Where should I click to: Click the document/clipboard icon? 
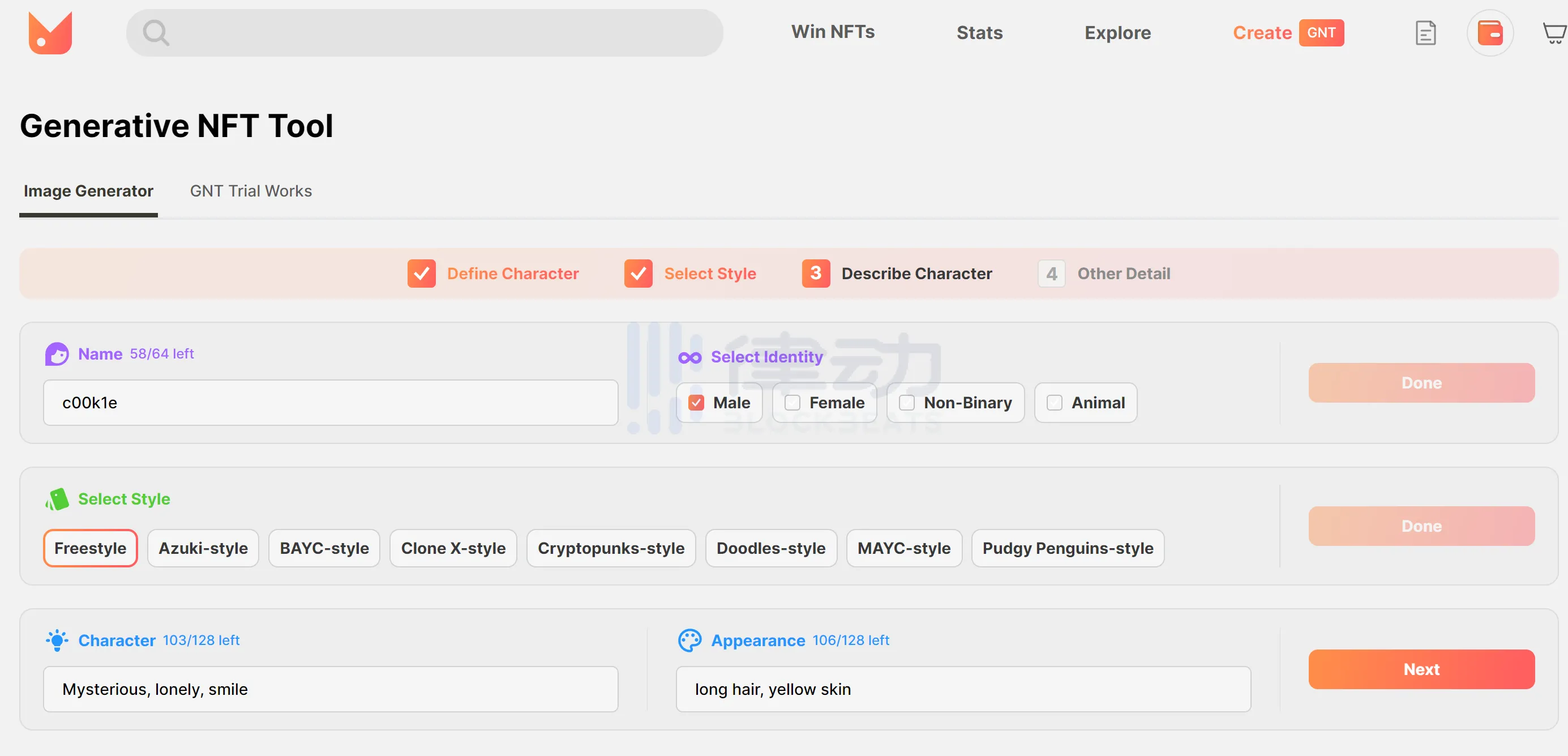coord(1425,33)
